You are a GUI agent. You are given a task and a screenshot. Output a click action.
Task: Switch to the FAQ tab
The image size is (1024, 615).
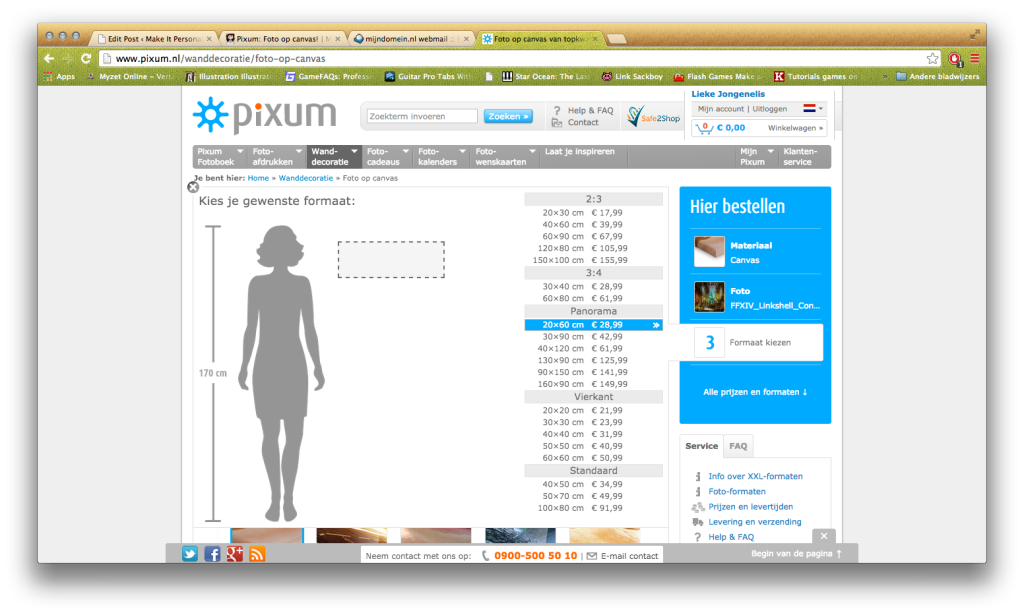point(738,446)
